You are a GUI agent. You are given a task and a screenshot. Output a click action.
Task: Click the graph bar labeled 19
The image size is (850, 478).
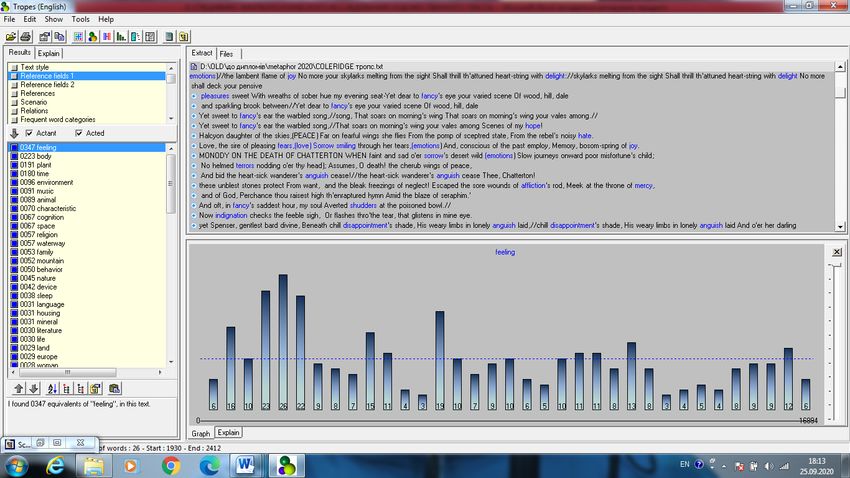tap(440, 360)
